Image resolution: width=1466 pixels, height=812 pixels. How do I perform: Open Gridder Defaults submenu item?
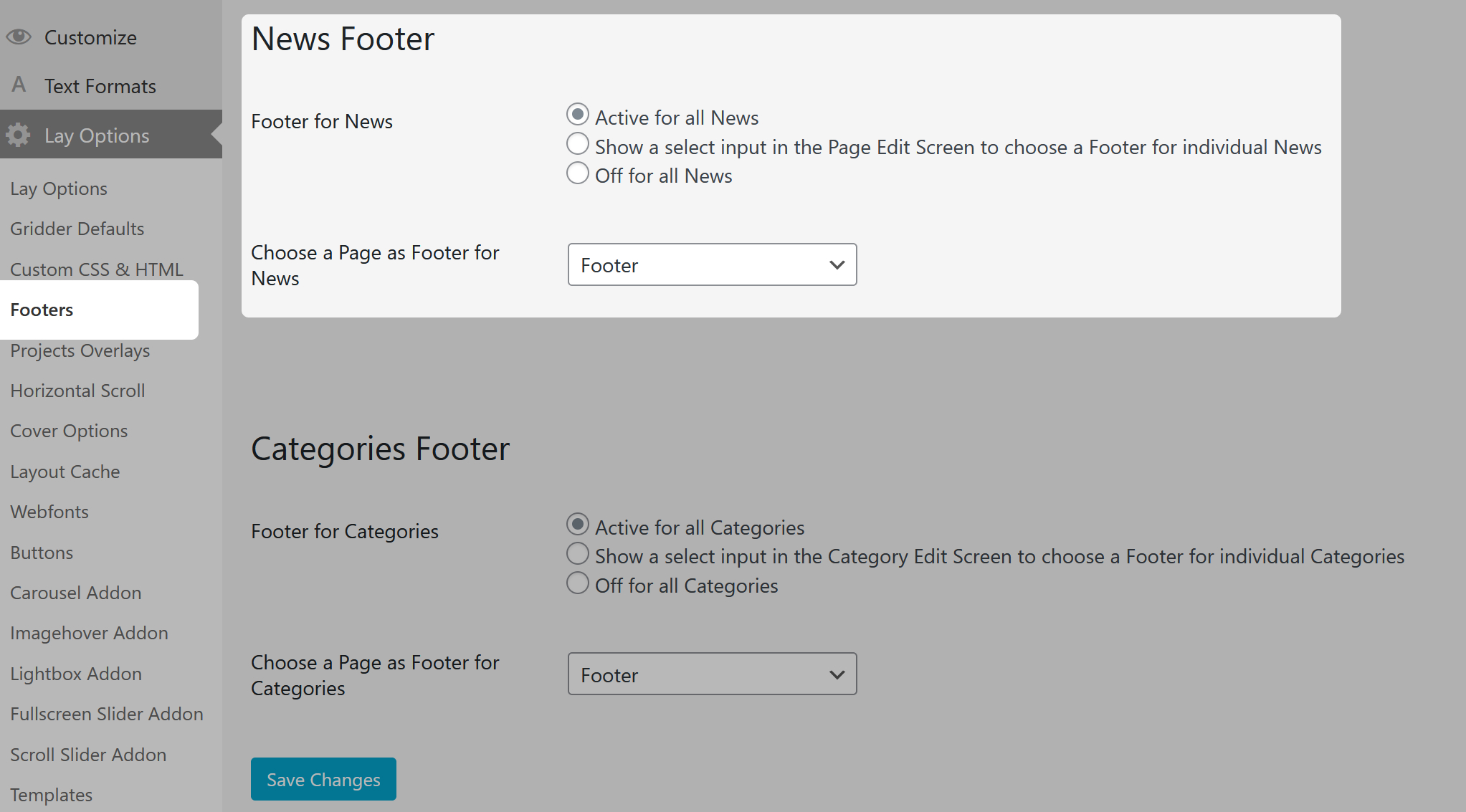[77, 229]
